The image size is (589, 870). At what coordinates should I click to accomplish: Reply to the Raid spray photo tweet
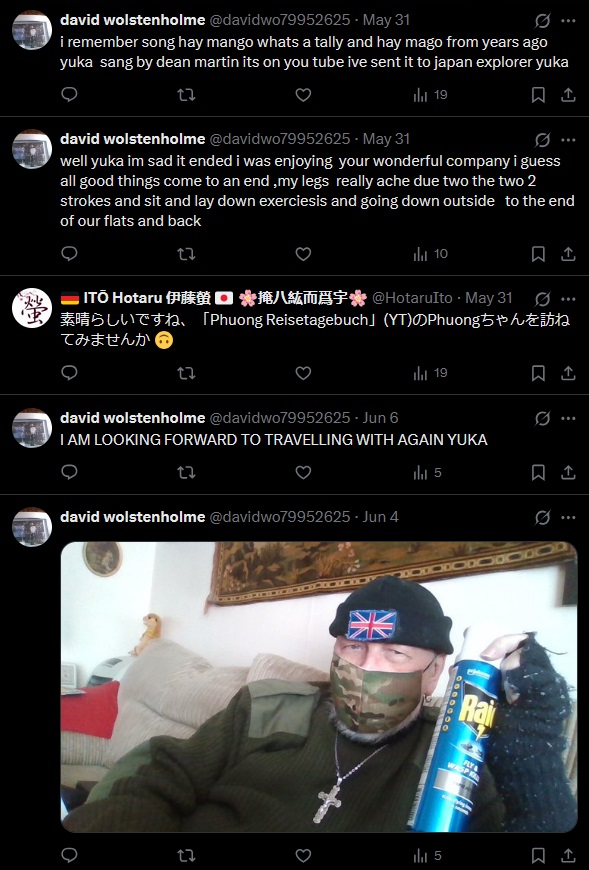69,856
